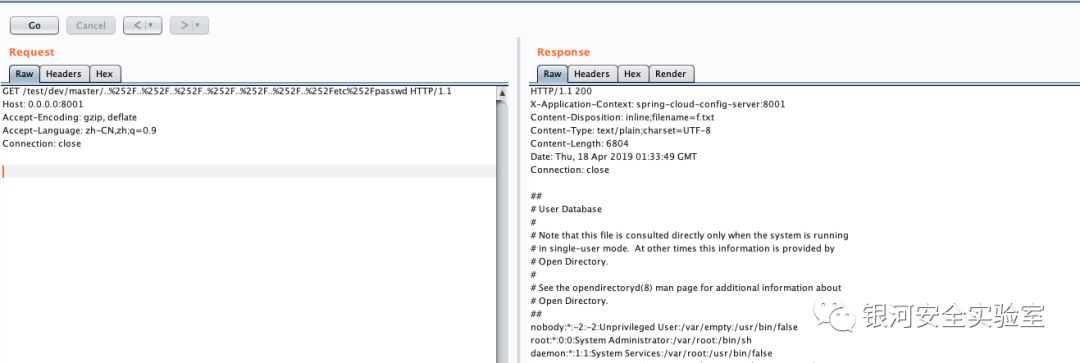Go back in request history

(x=137, y=25)
